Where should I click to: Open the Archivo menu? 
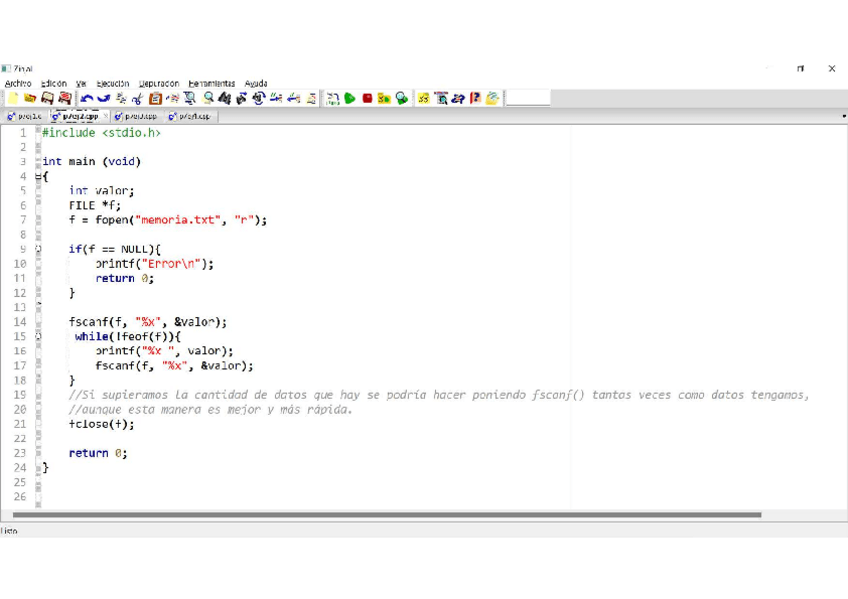pyautogui.click(x=18, y=84)
